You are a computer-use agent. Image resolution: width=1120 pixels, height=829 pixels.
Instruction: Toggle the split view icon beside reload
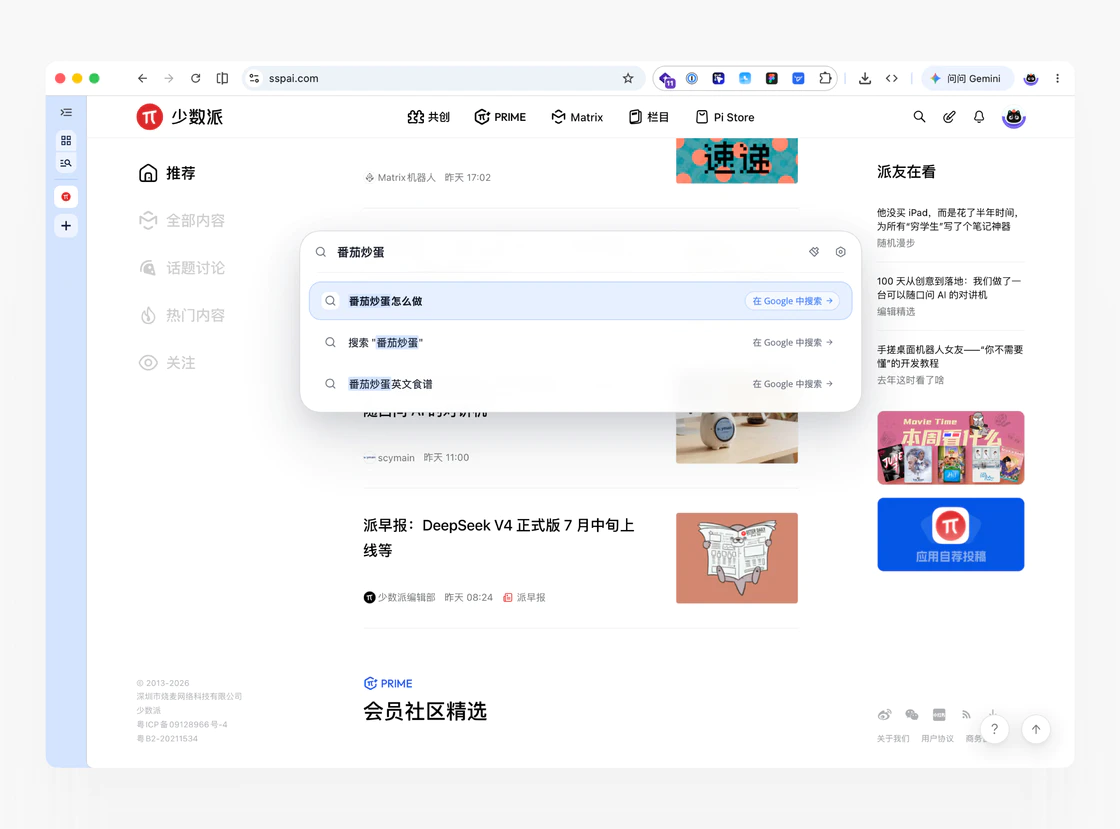pyautogui.click(x=222, y=79)
